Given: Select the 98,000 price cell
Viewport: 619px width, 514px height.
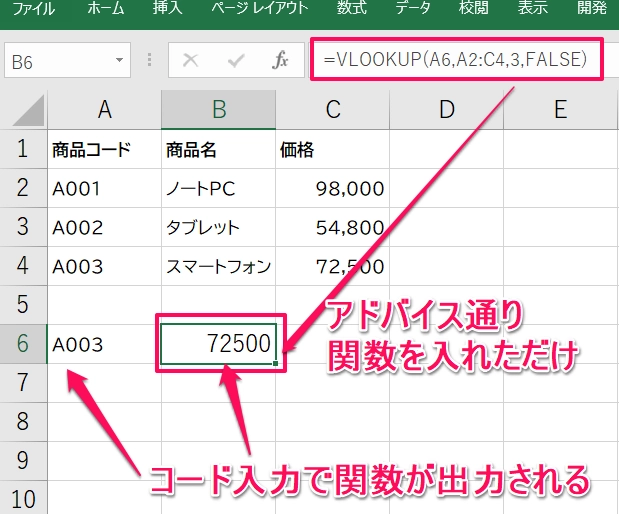Looking at the screenshot, I should (x=332, y=188).
